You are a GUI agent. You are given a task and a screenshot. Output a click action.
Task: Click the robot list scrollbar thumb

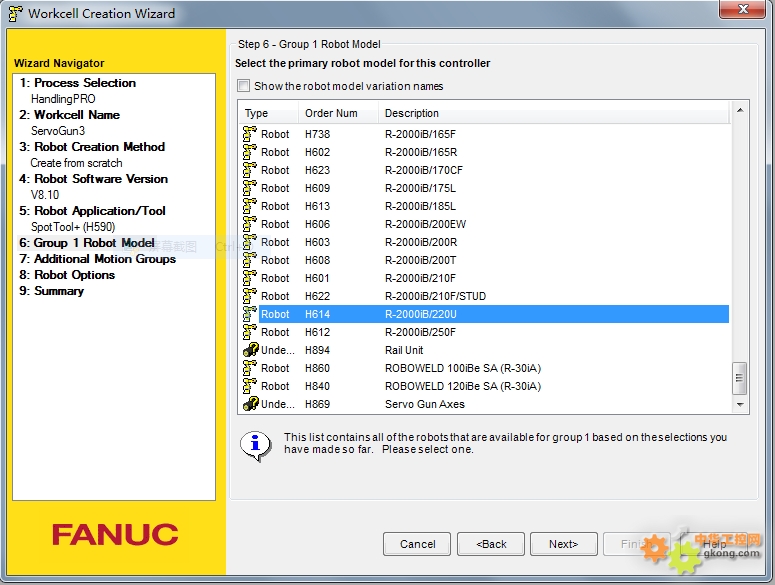pyautogui.click(x=739, y=378)
